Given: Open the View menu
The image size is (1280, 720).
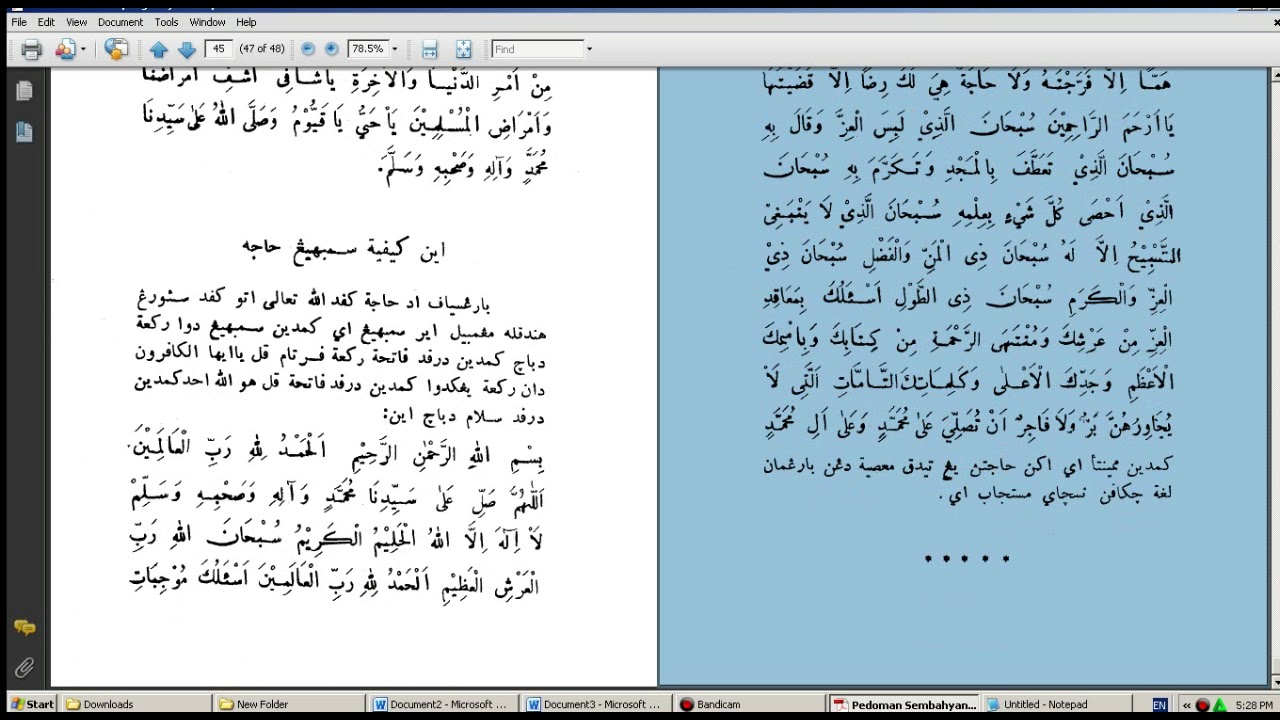Looking at the screenshot, I should (x=76, y=22).
